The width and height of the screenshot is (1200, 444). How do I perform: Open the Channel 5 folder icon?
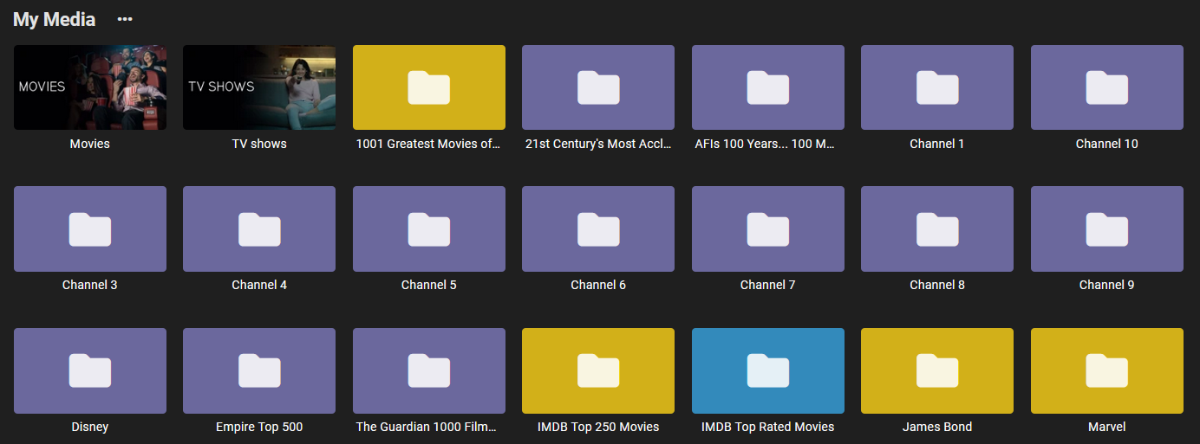tap(429, 229)
